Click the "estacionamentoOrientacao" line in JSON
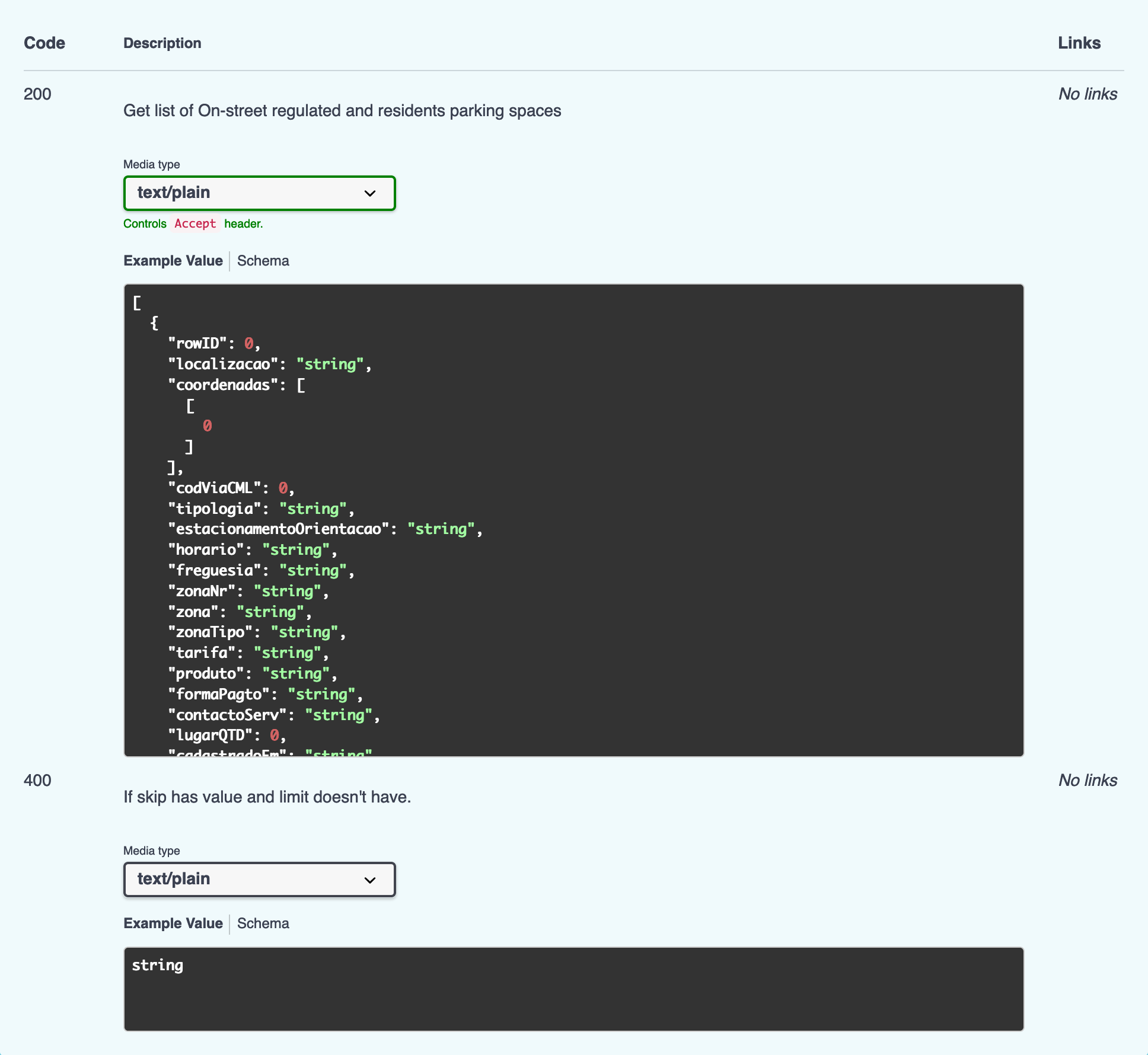 326,529
